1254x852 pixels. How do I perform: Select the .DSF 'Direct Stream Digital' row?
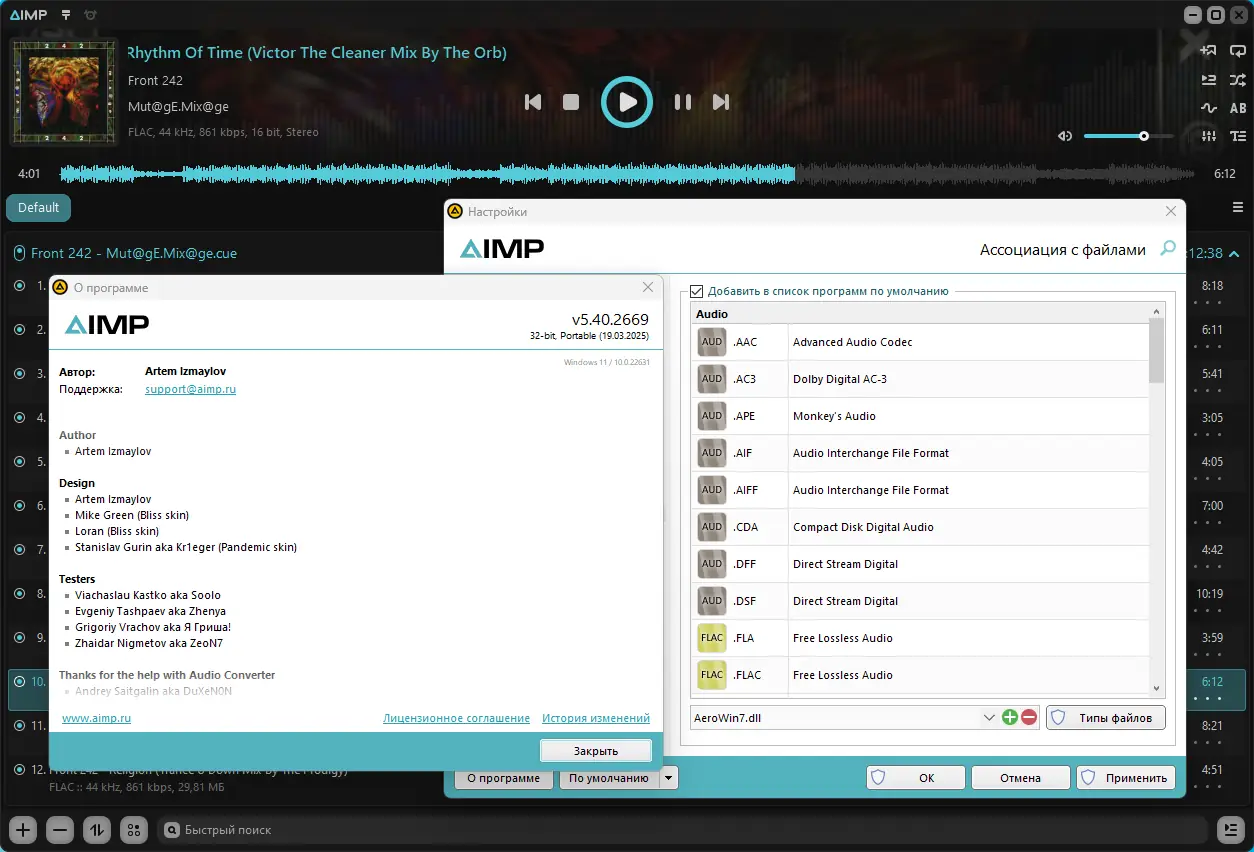coord(920,601)
